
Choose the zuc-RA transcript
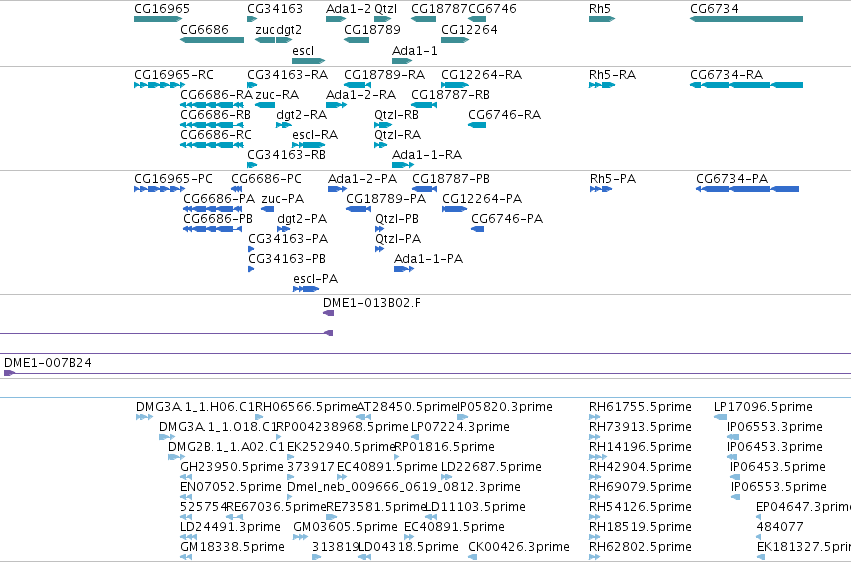265,105
